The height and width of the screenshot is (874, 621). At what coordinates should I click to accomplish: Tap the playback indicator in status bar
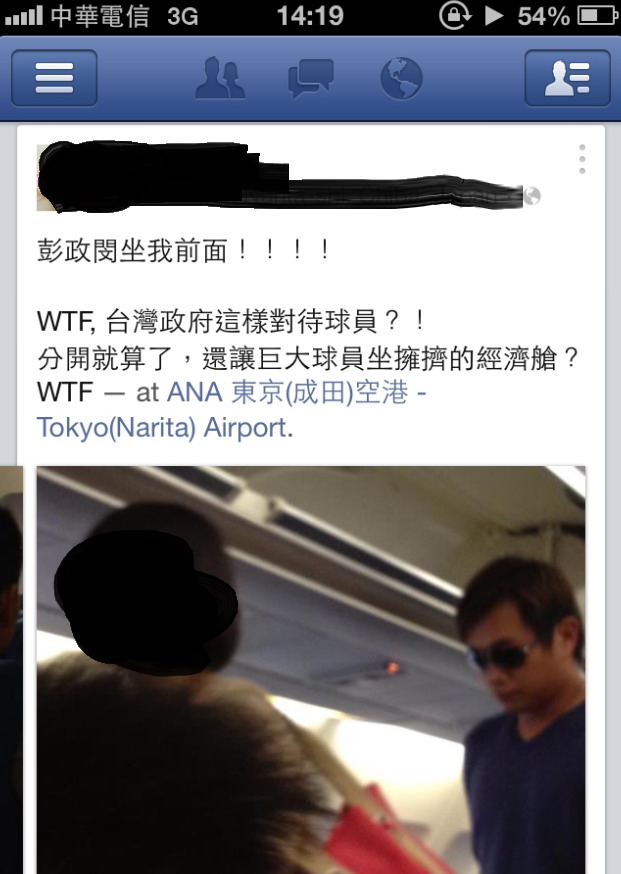click(x=493, y=16)
